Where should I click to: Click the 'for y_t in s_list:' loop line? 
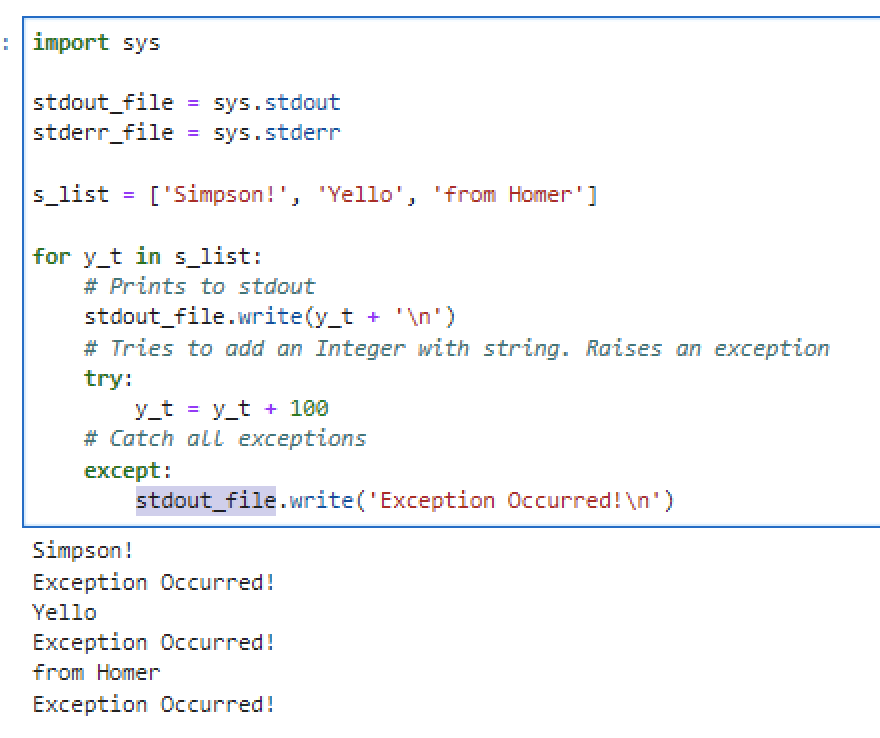pos(147,257)
